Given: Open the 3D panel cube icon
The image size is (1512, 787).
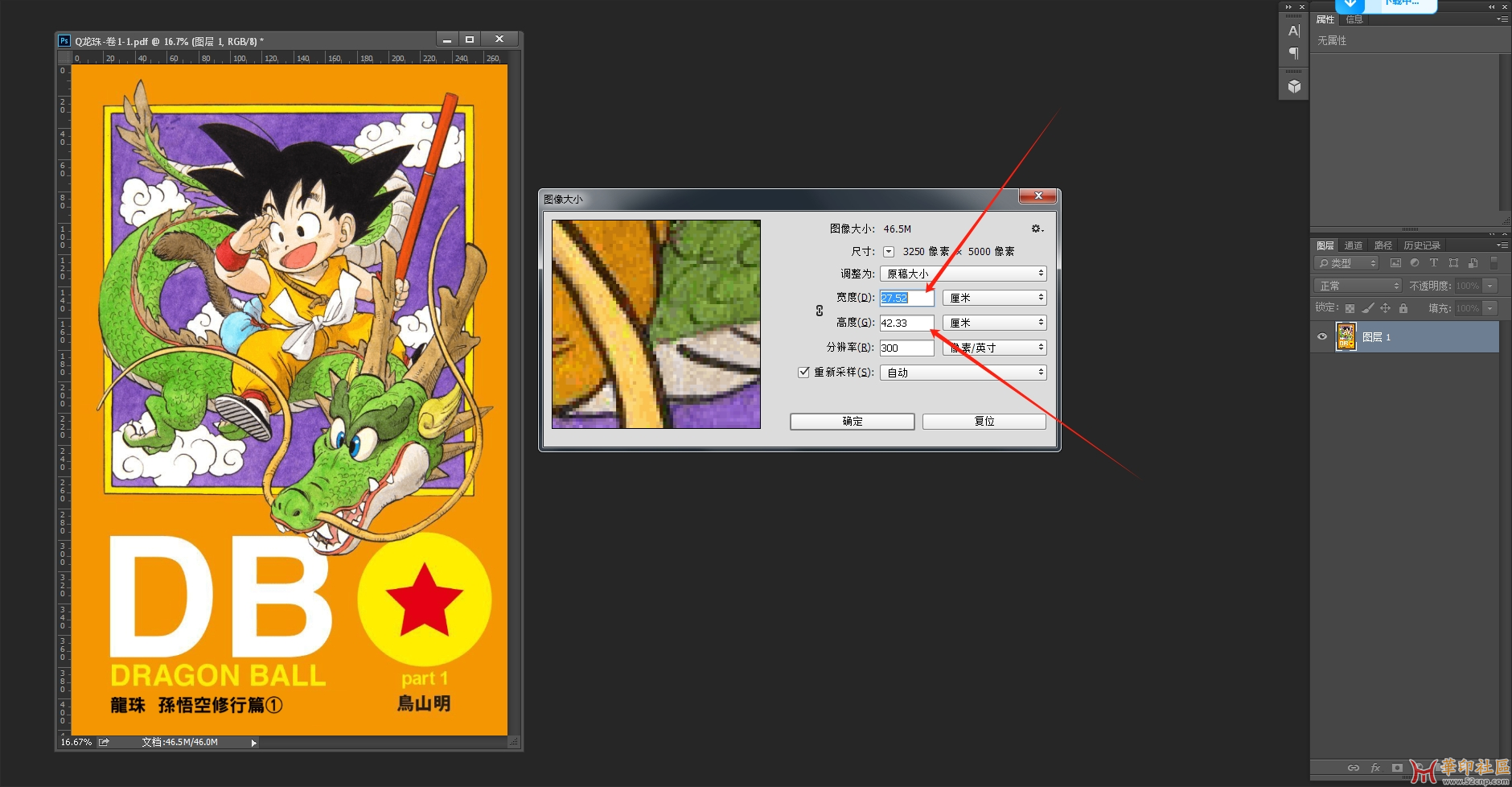Looking at the screenshot, I should click(1293, 86).
